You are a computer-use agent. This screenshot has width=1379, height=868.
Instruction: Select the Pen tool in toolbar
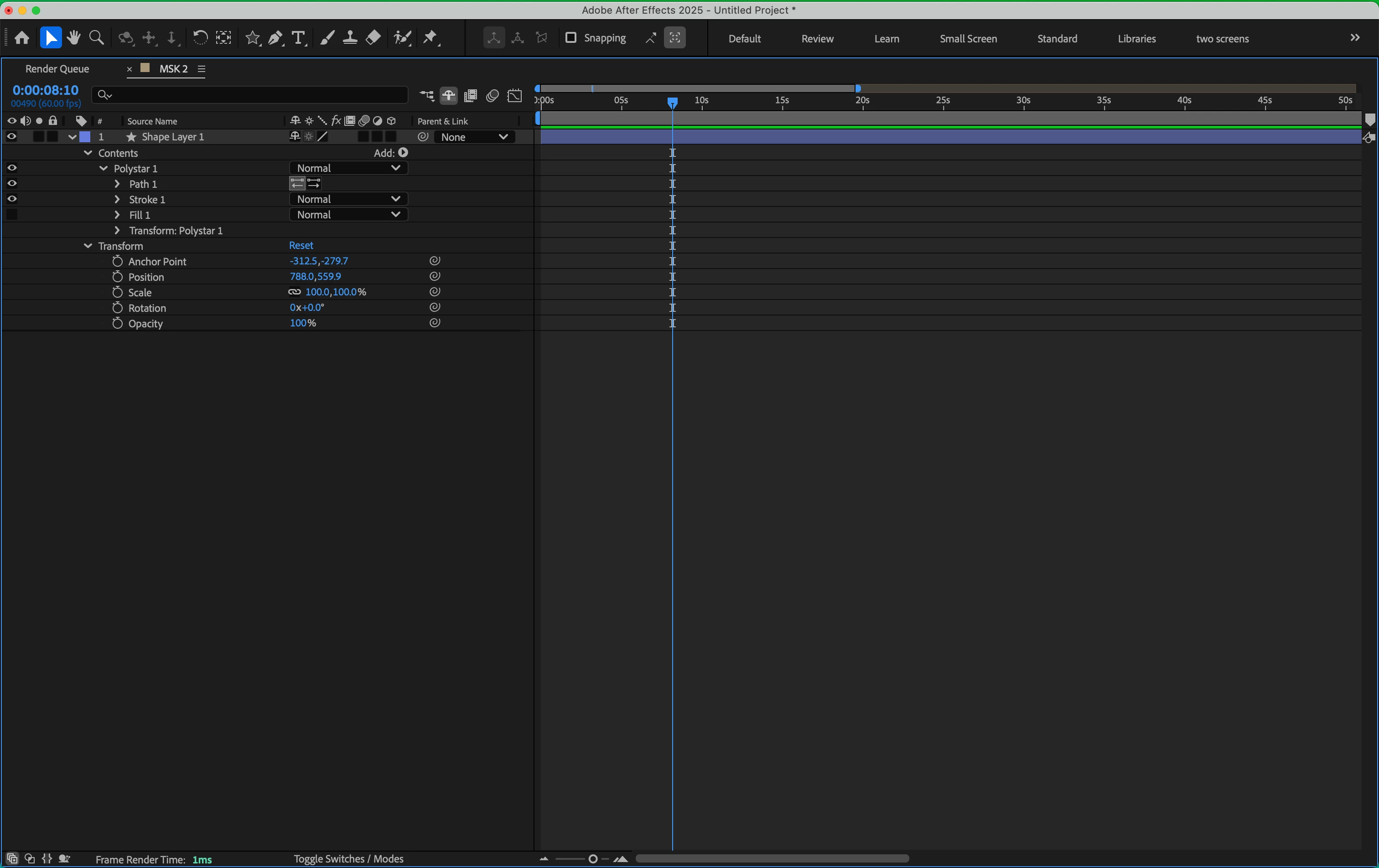tap(275, 38)
